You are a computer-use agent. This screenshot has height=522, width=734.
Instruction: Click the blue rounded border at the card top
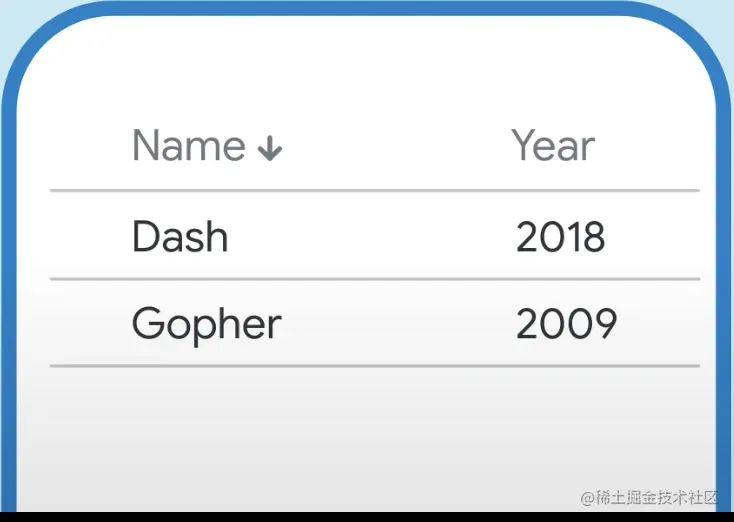click(x=367, y=8)
